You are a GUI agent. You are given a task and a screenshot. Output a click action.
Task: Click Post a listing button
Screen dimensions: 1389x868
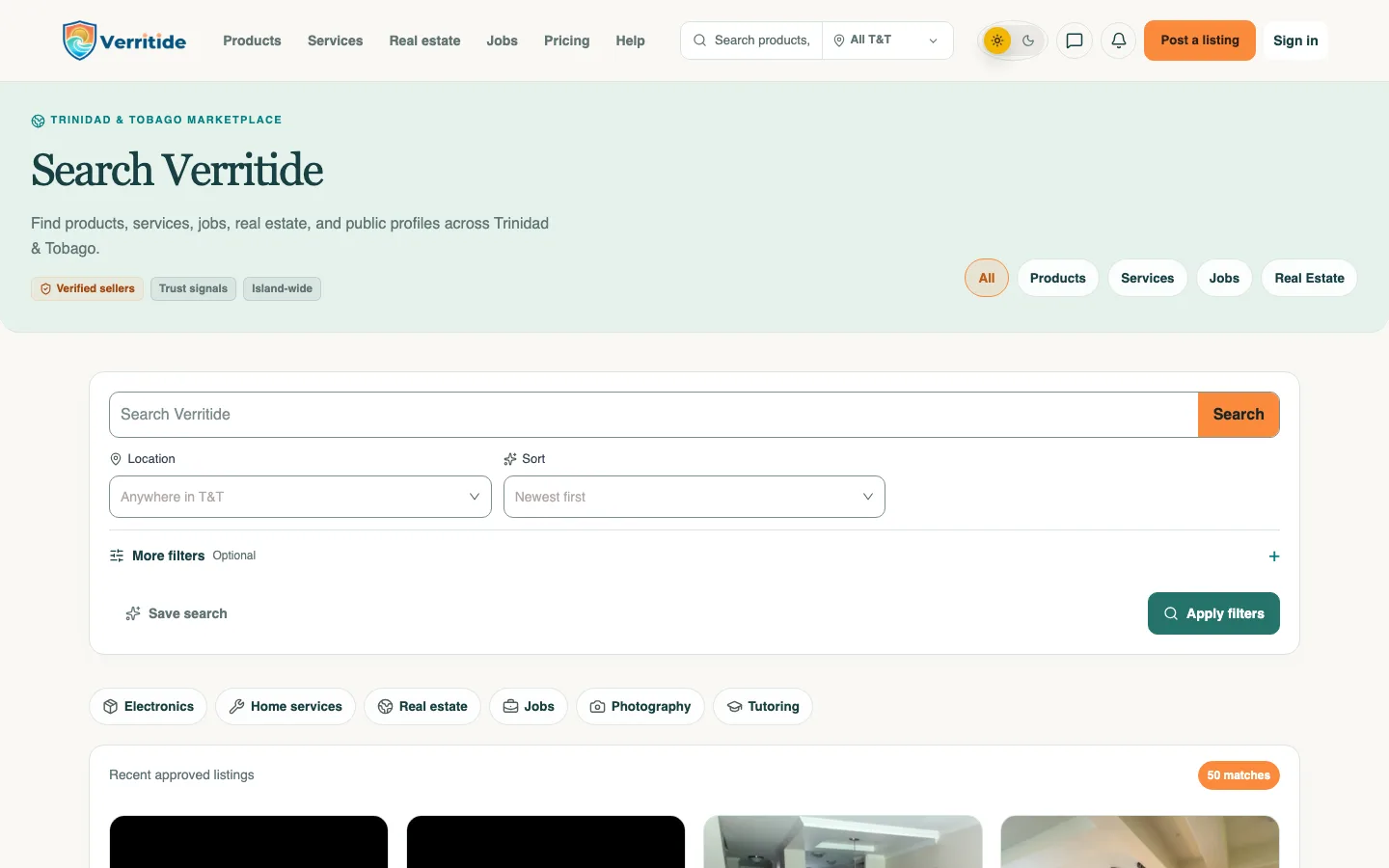pyautogui.click(x=1200, y=41)
